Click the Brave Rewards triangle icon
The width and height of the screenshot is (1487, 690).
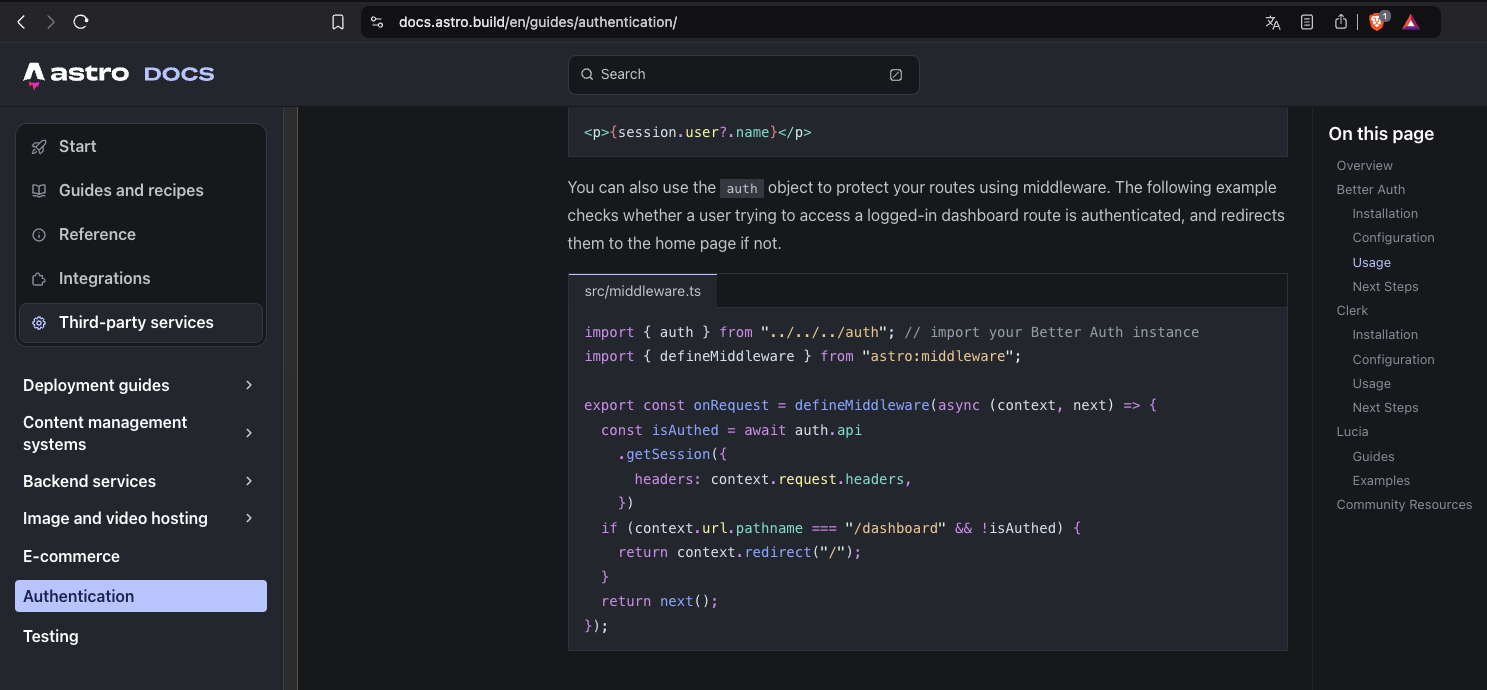click(1411, 22)
